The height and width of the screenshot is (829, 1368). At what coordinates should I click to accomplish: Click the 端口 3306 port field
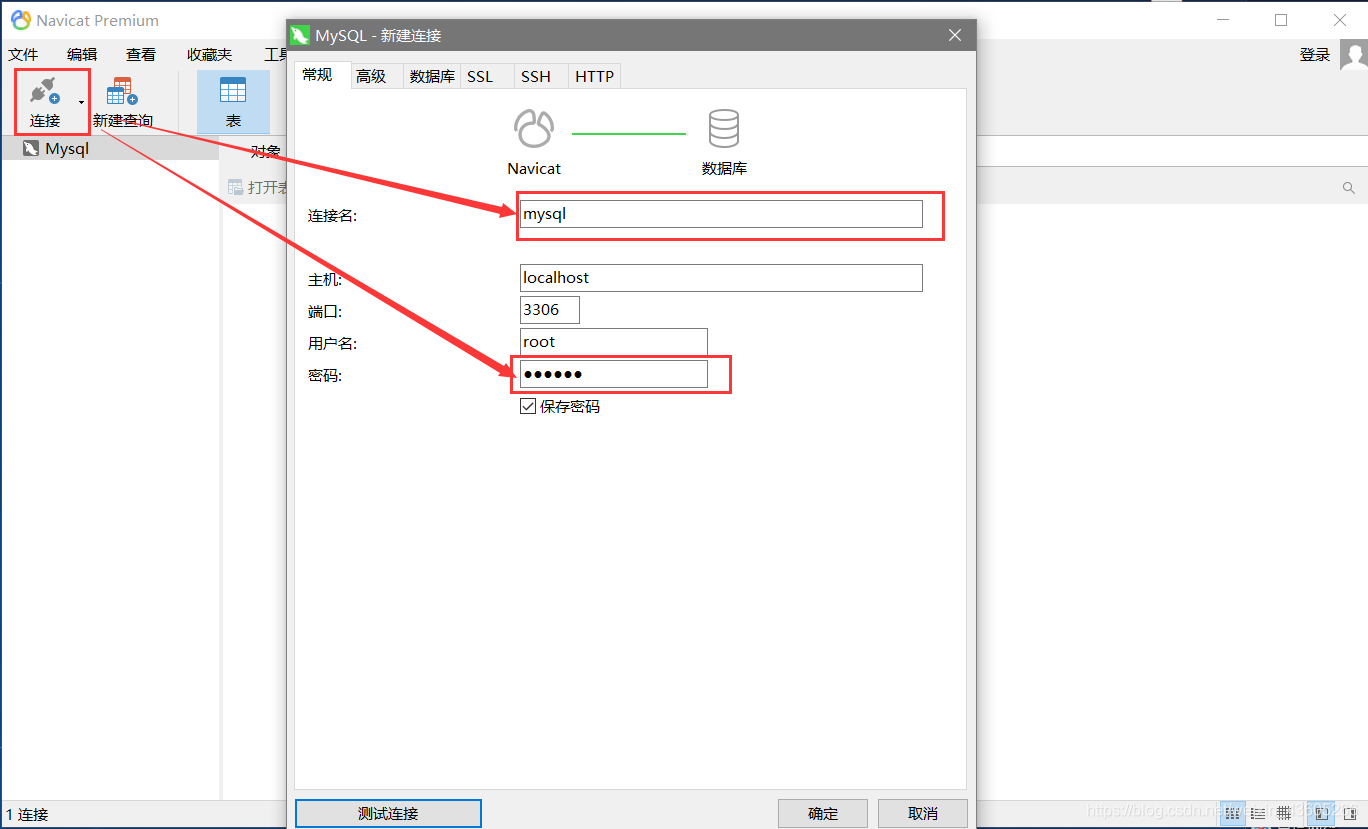(x=549, y=310)
